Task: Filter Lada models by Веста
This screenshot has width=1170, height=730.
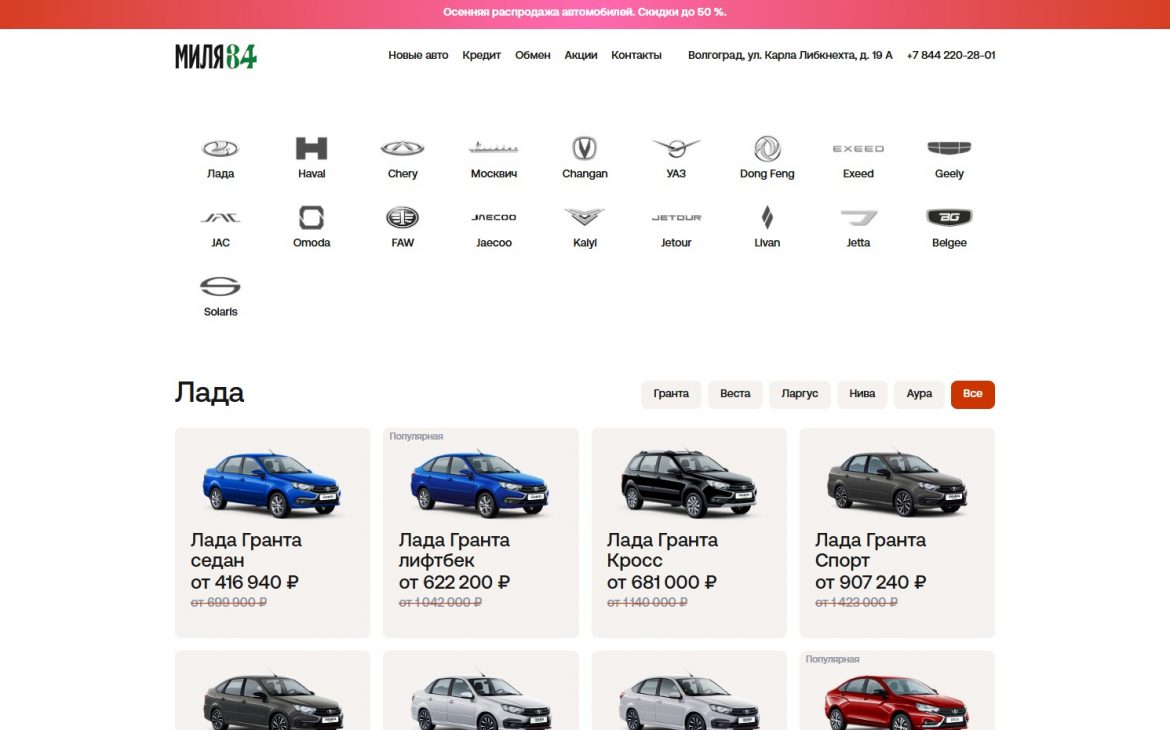Action: [735, 394]
